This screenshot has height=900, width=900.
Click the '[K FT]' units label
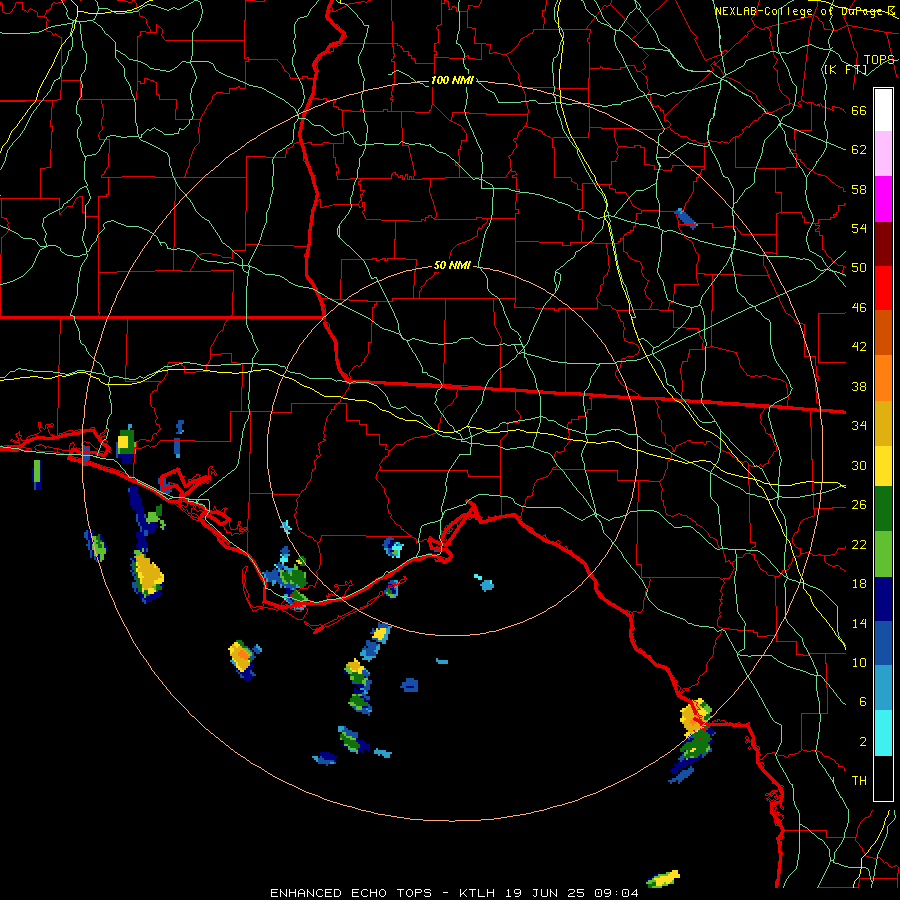[845, 69]
